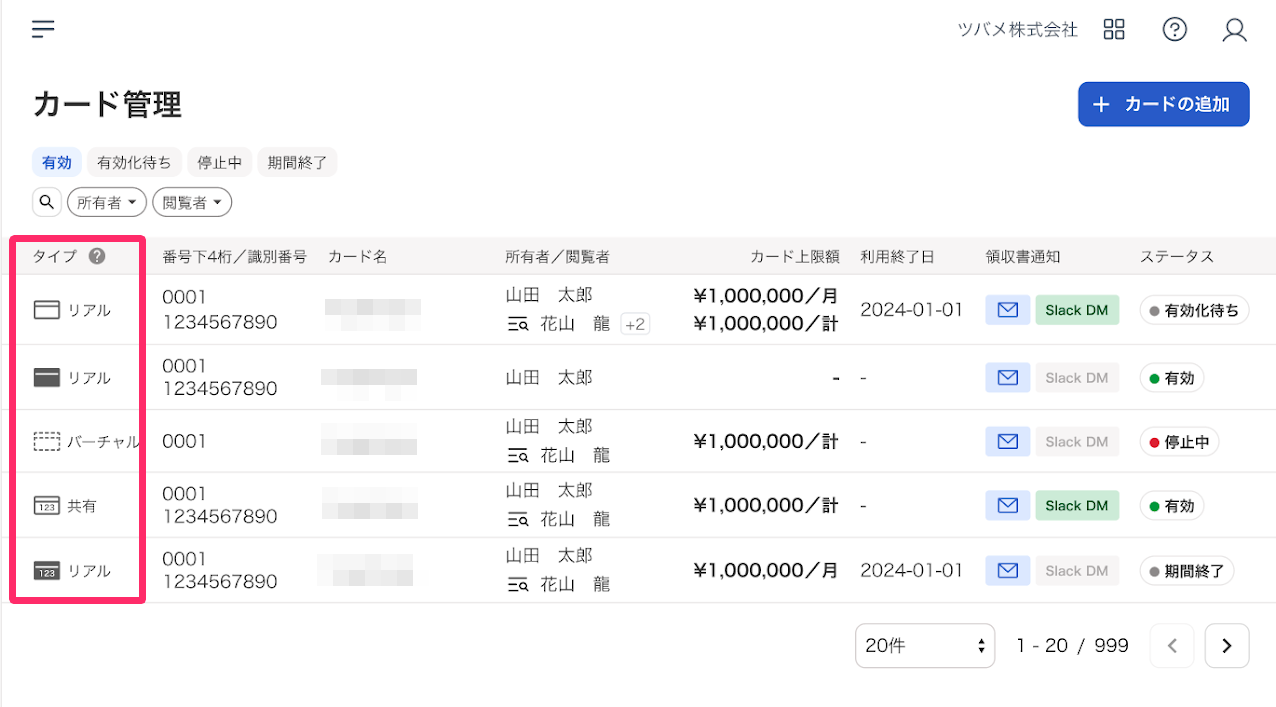This screenshot has width=1276, height=707.
Task: Click email notification icon in second row
Action: point(1008,378)
